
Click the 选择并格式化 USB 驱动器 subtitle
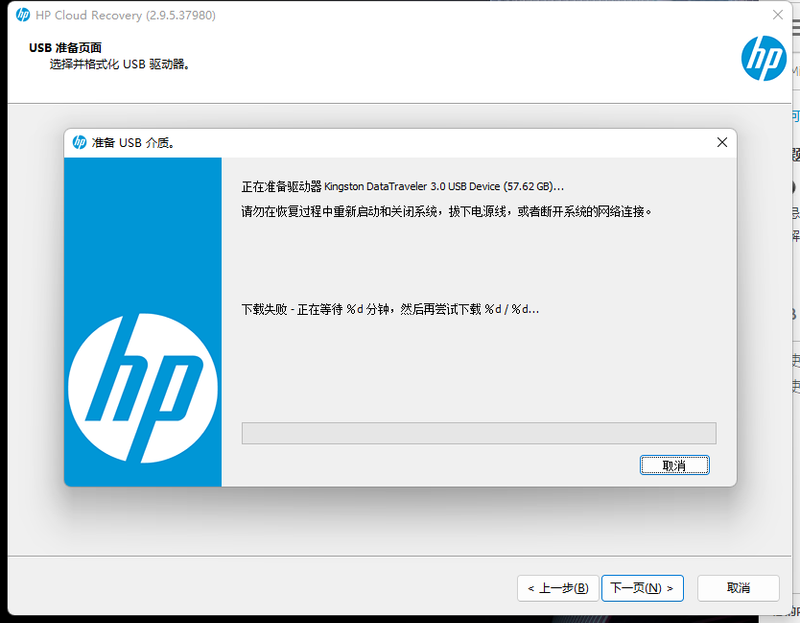click(x=120, y=65)
